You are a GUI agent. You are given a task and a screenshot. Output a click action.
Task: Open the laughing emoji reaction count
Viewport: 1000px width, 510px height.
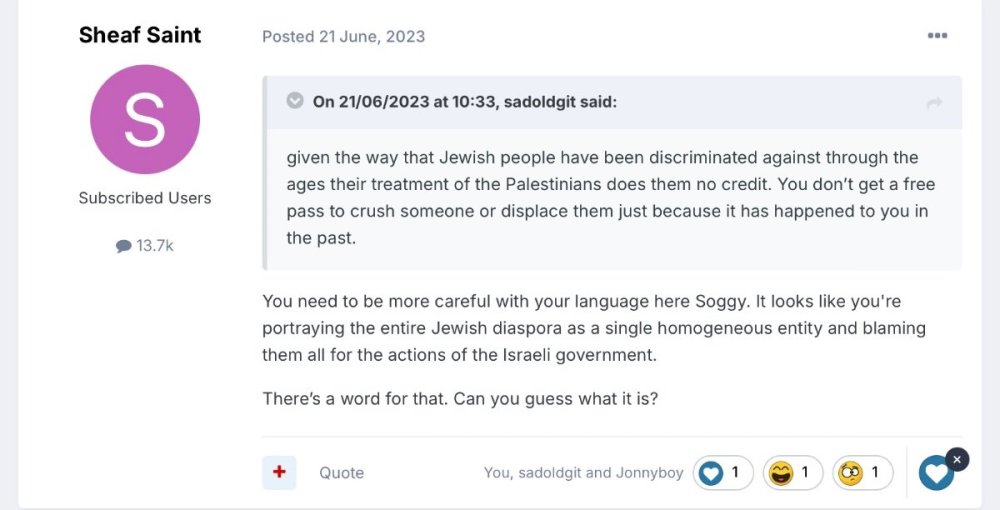tap(792, 472)
